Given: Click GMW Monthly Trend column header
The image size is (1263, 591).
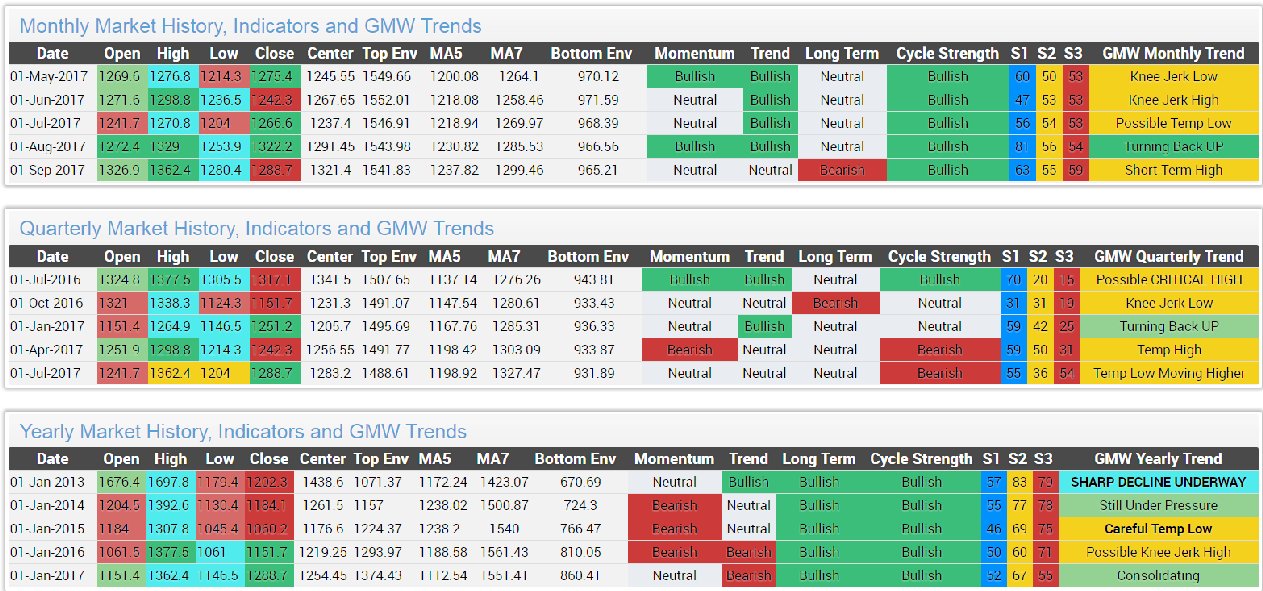Looking at the screenshot, I should pyautogui.click(x=1173, y=54).
